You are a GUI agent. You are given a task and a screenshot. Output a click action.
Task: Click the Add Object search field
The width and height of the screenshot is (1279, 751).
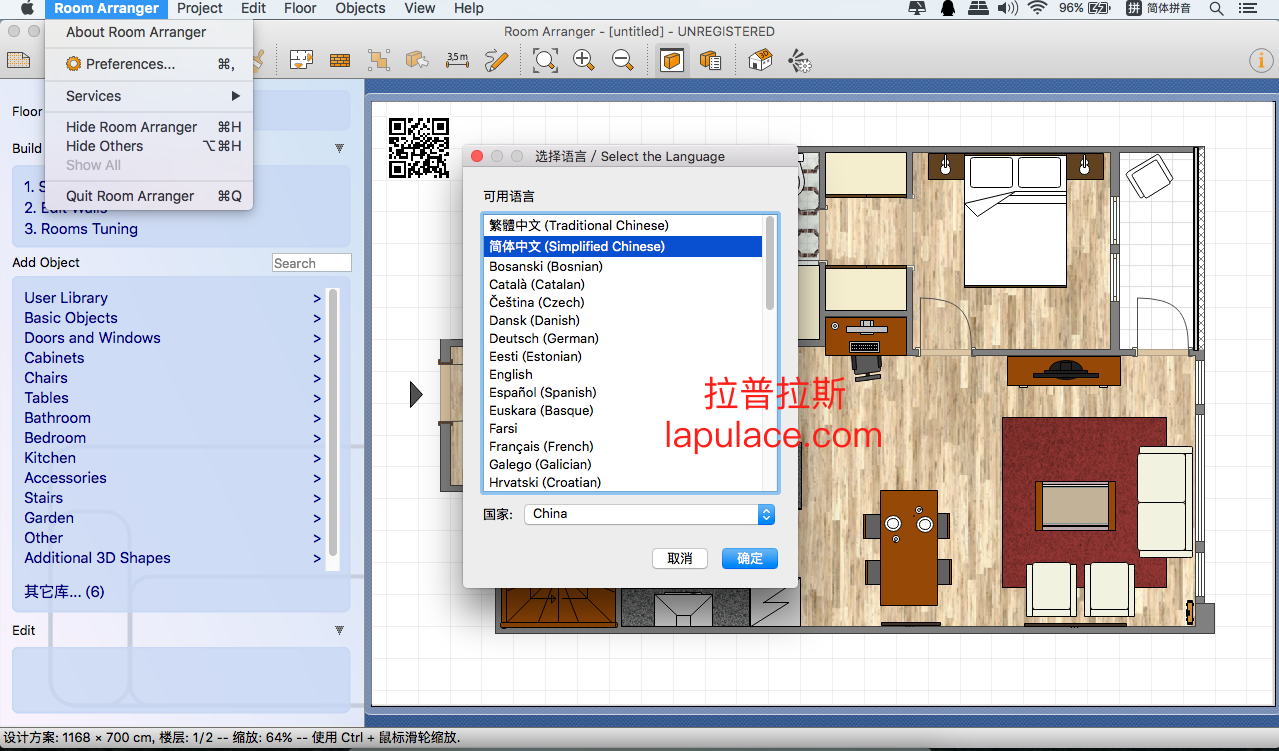click(x=311, y=263)
